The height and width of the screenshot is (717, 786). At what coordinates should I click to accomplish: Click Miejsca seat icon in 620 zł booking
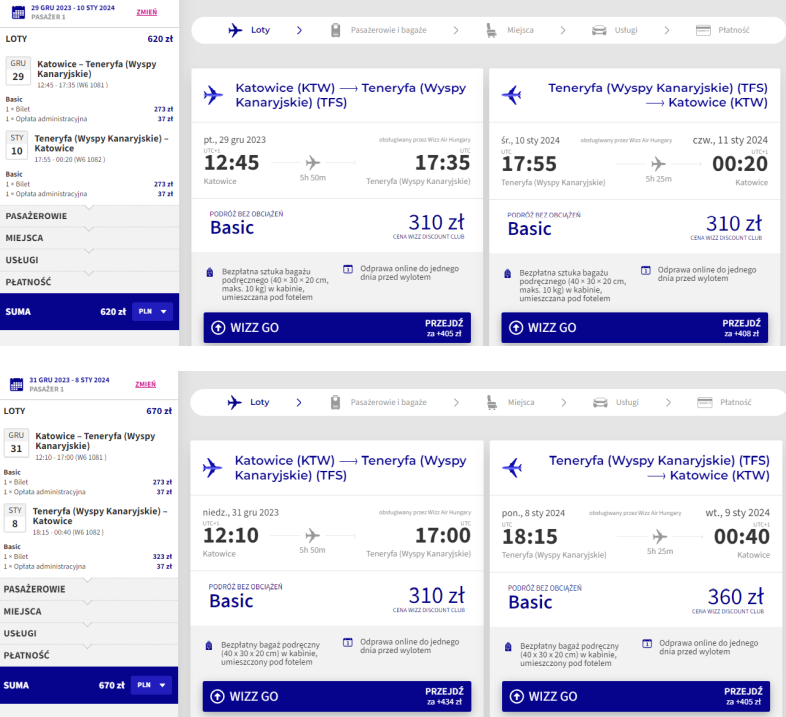pyautogui.click(x=491, y=31)
